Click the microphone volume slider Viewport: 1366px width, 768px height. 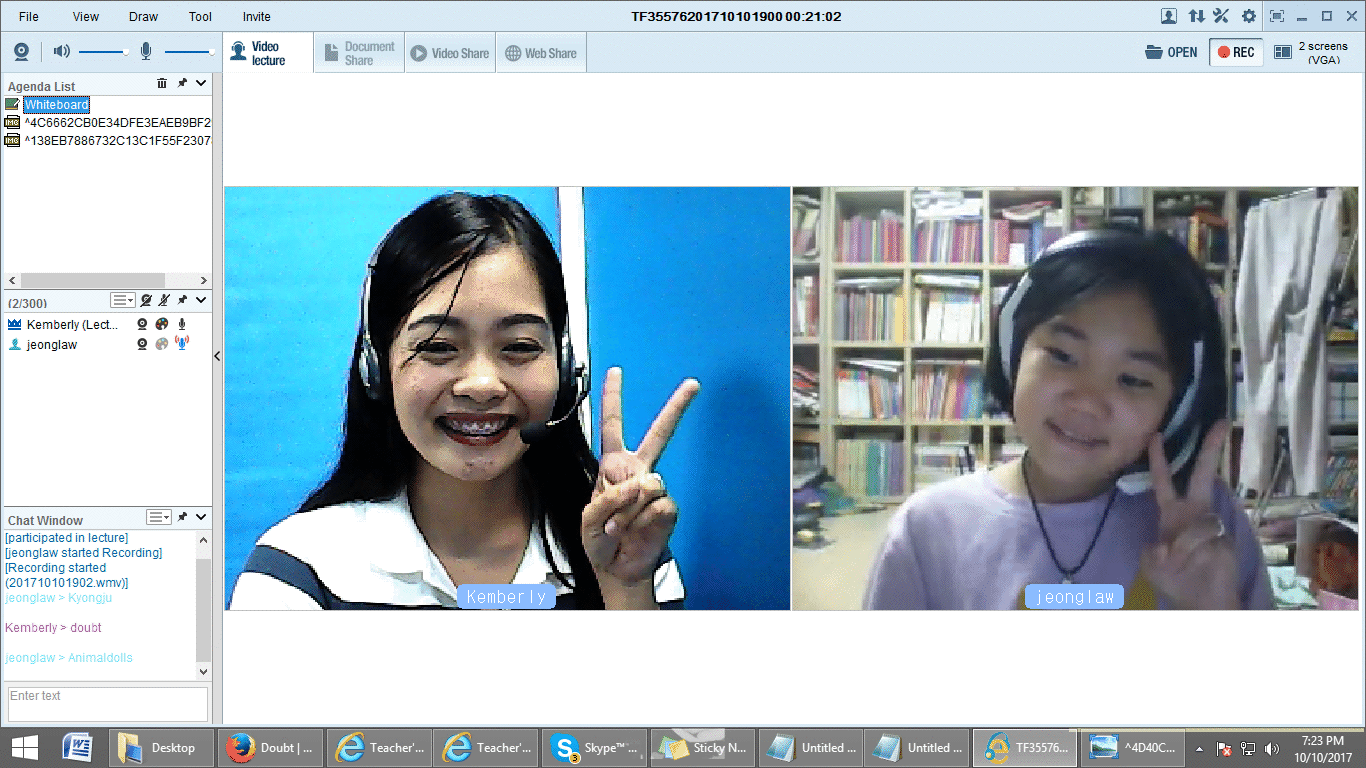[188, 51]
